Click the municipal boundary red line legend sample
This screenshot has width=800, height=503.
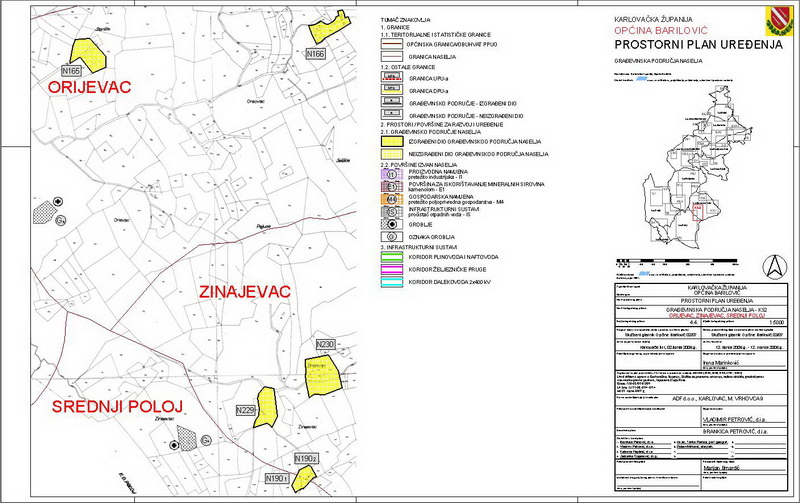(391, 44)
